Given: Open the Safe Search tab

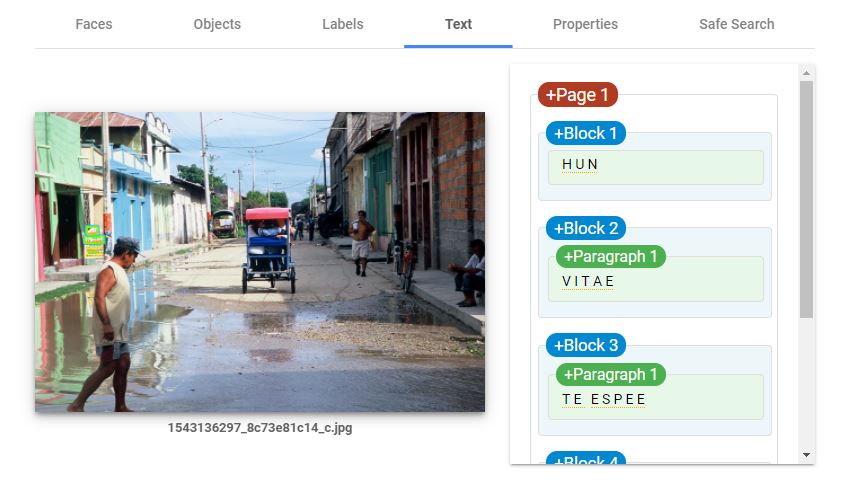Looking at the screenshot, I should [x=736, y=24].
